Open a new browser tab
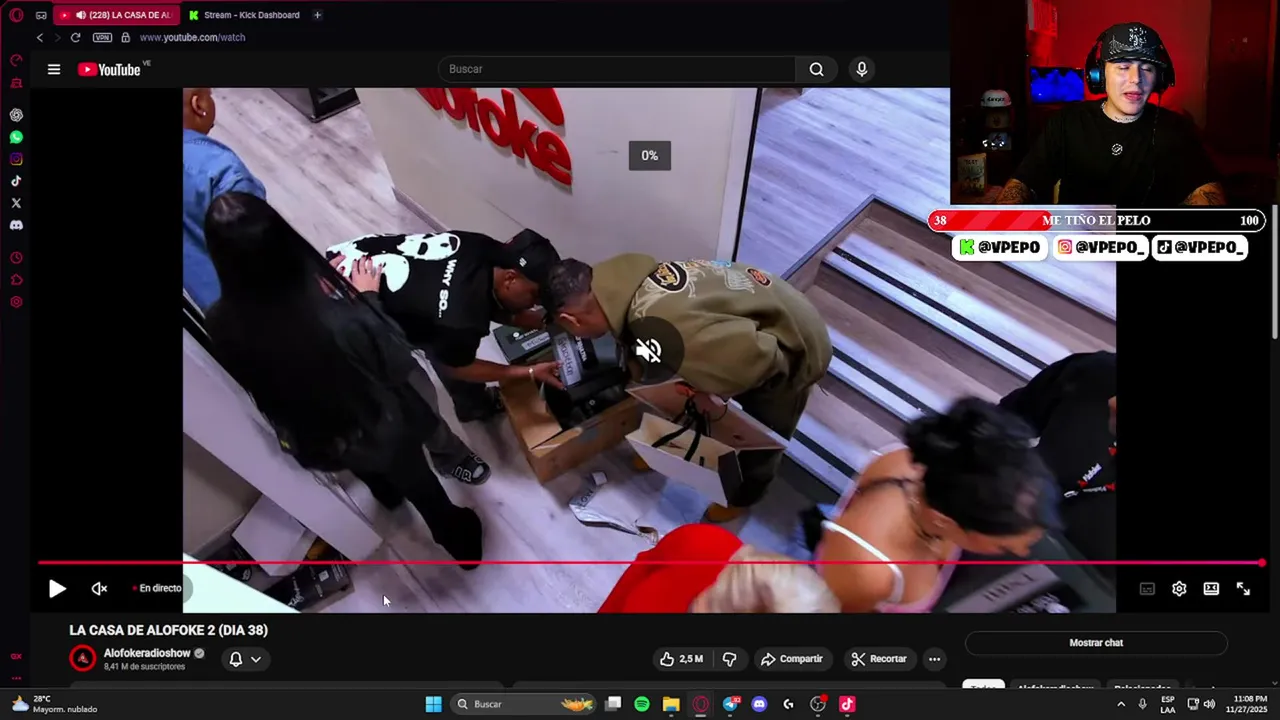 [x=317, y=15]
